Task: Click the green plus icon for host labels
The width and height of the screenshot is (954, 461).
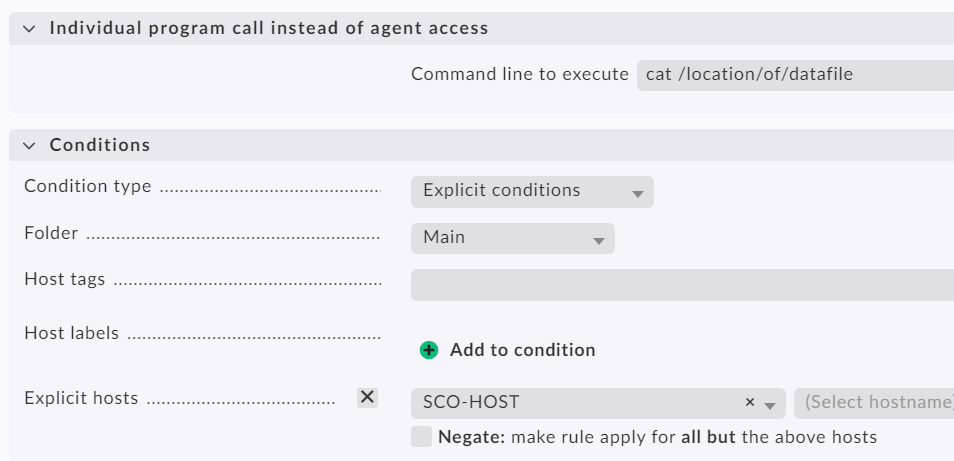Action: (x=429, y=350)
